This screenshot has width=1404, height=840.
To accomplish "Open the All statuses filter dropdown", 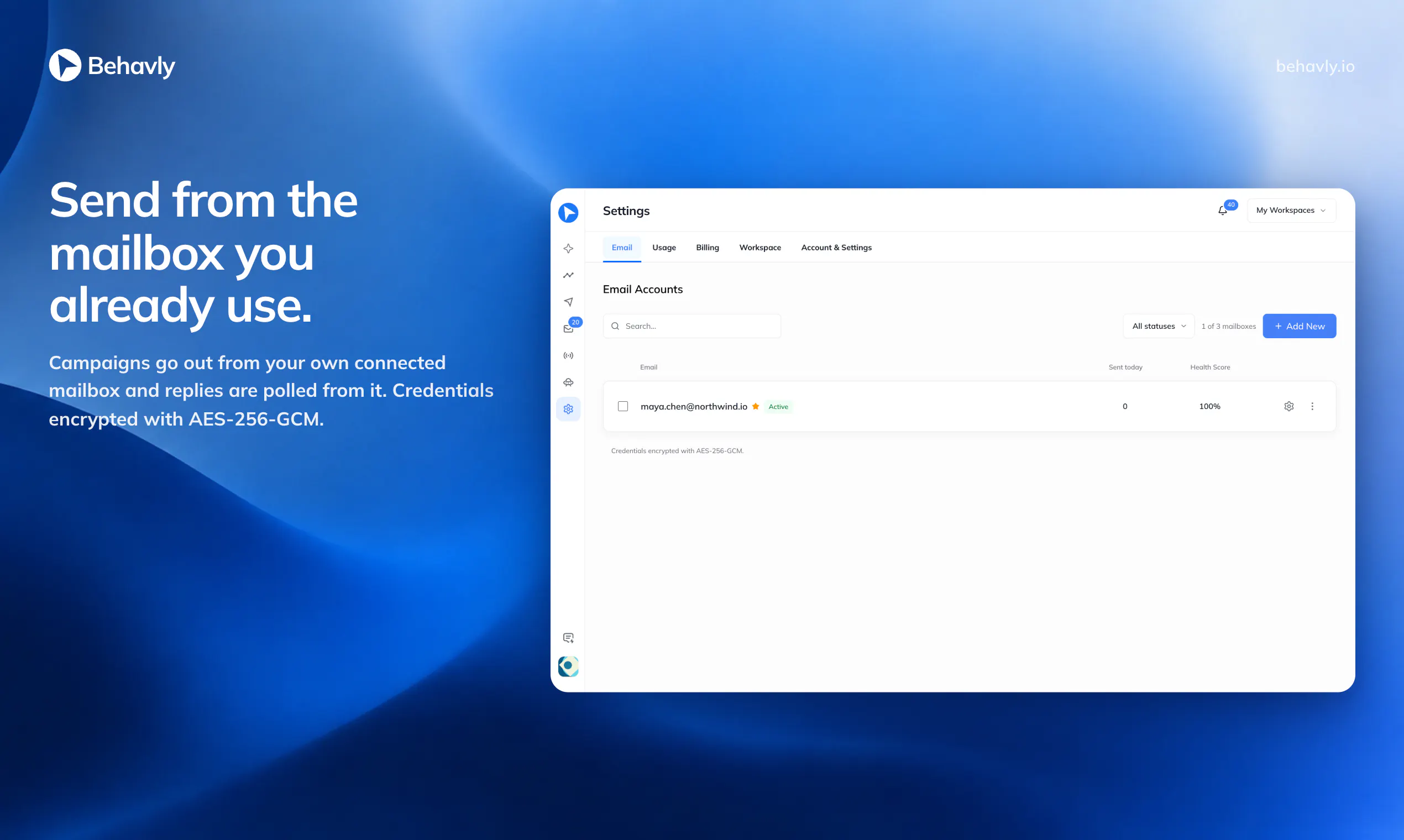I will pyautogui.click(x=1159, y=326).
